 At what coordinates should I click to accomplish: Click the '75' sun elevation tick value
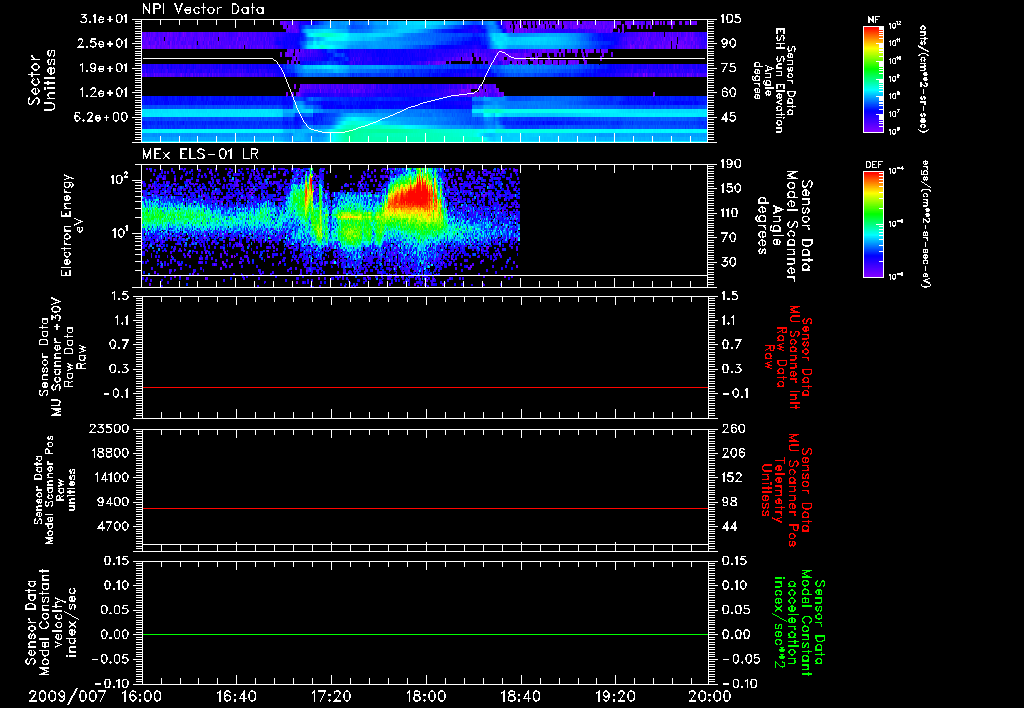(x=728, y=68)
